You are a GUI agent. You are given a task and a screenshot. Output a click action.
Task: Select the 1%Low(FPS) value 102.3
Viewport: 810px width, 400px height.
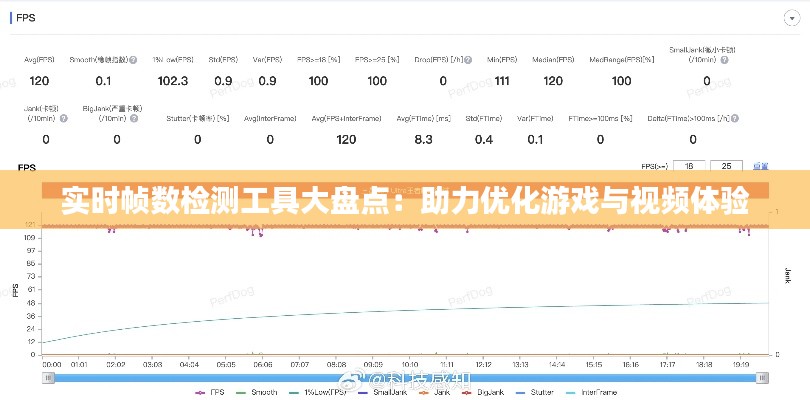pos(173,81)
